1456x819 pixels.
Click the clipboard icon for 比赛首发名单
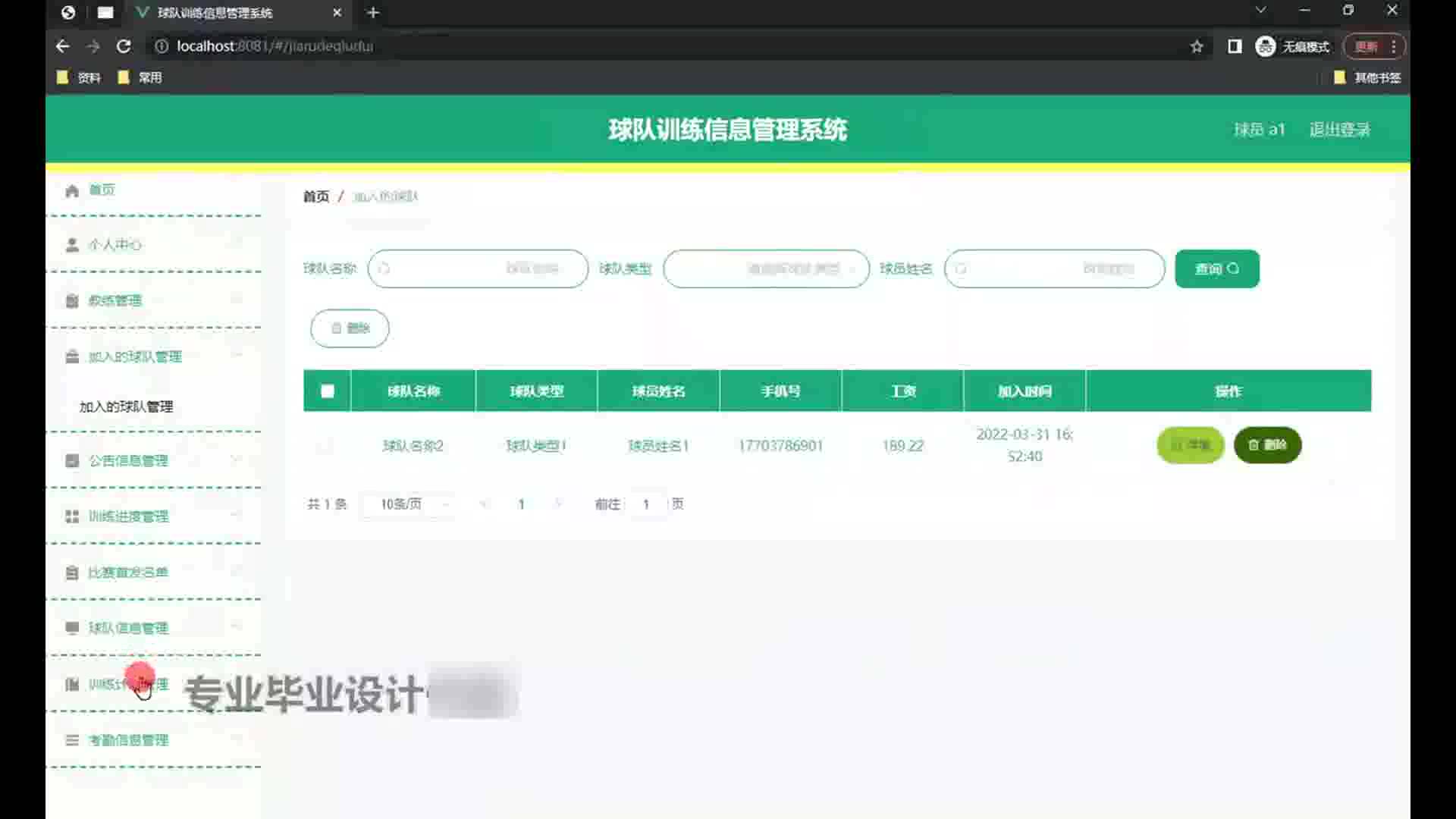click(x=72, y=573)
